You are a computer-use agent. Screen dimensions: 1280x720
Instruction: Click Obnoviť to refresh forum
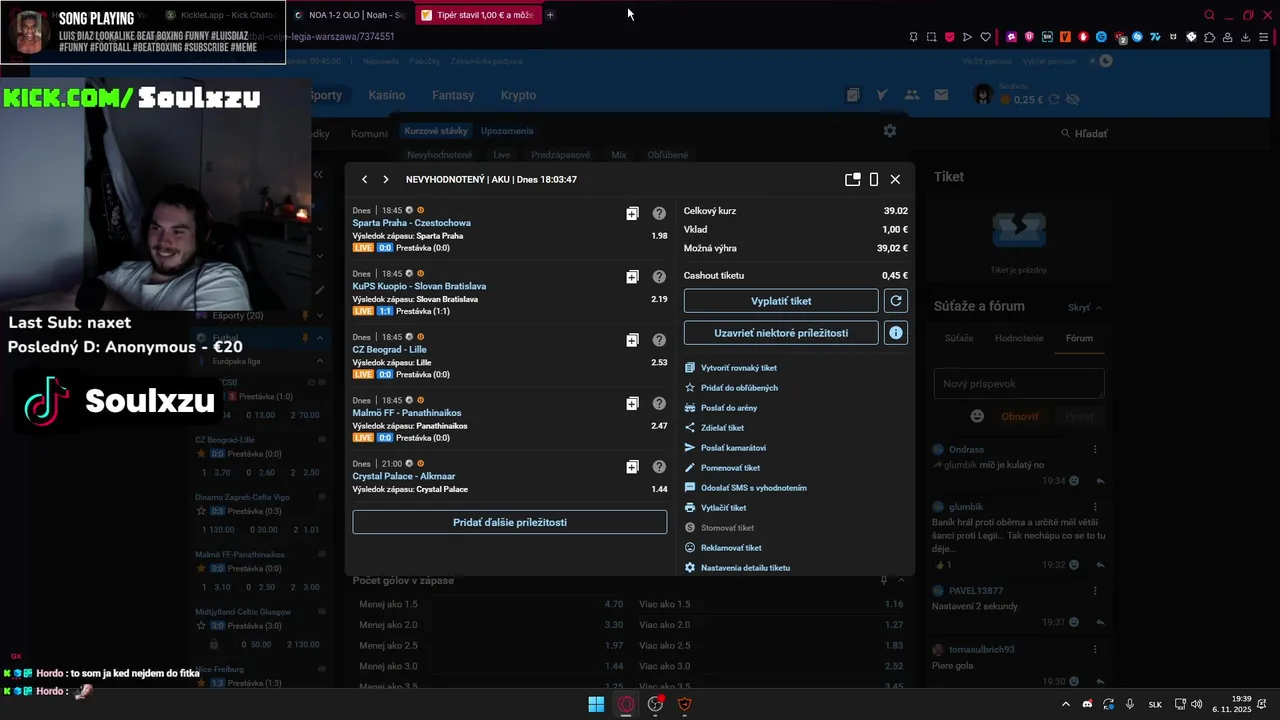click(x=1020, y=416)
